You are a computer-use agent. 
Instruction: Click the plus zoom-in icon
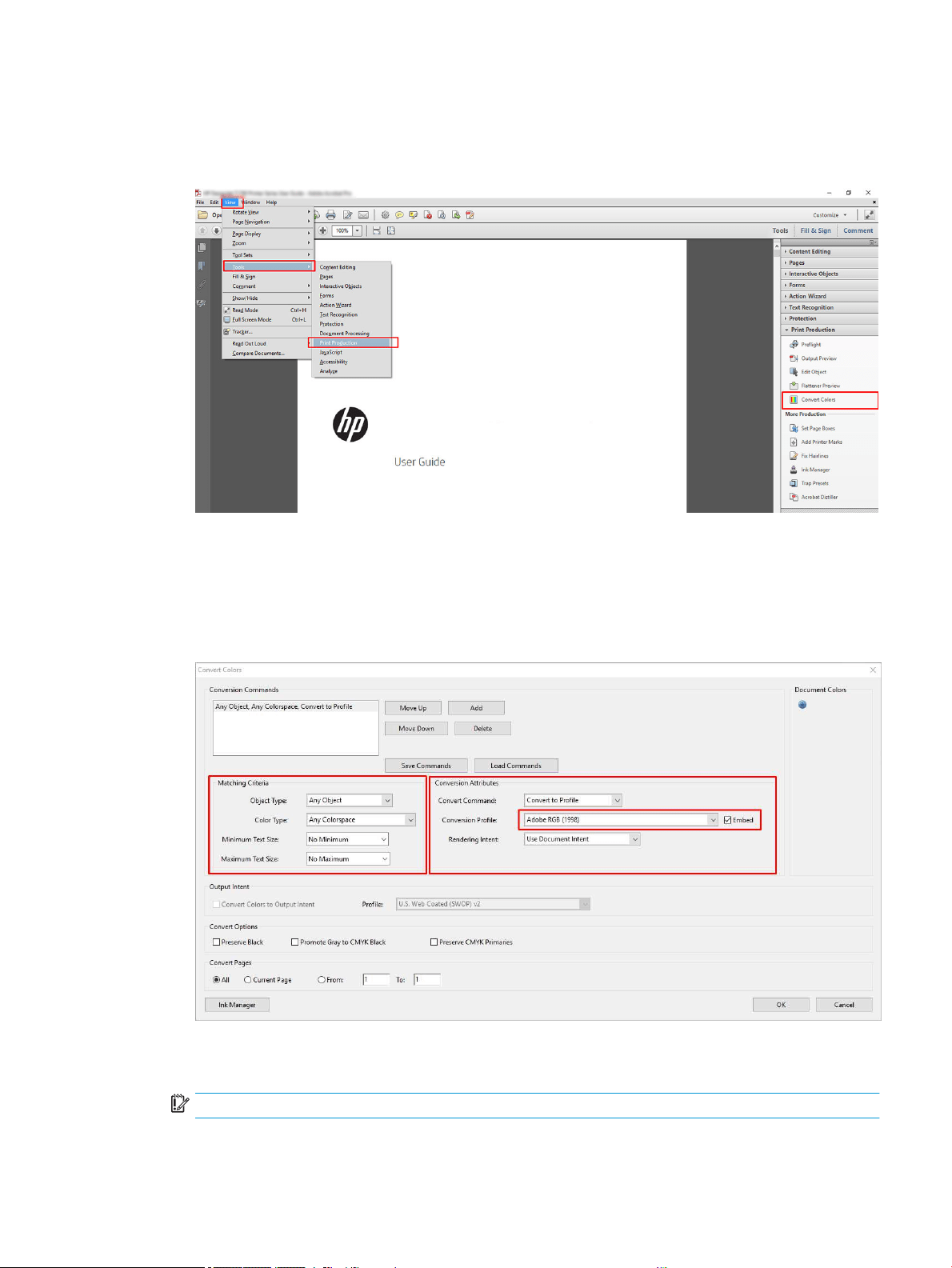pos(323,230)
